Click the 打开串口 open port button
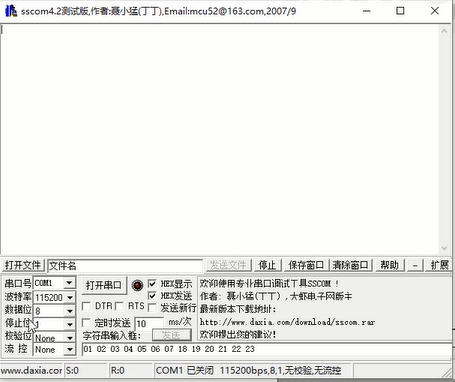The width and height of the screenshot is (455, 382). (104, 285)
